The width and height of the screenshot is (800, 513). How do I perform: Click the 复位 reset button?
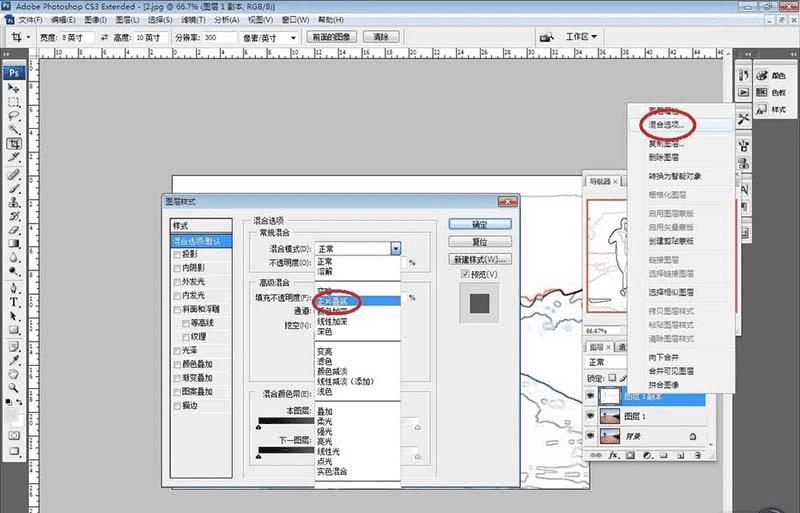pyautogui.click(x=480, y=241)
